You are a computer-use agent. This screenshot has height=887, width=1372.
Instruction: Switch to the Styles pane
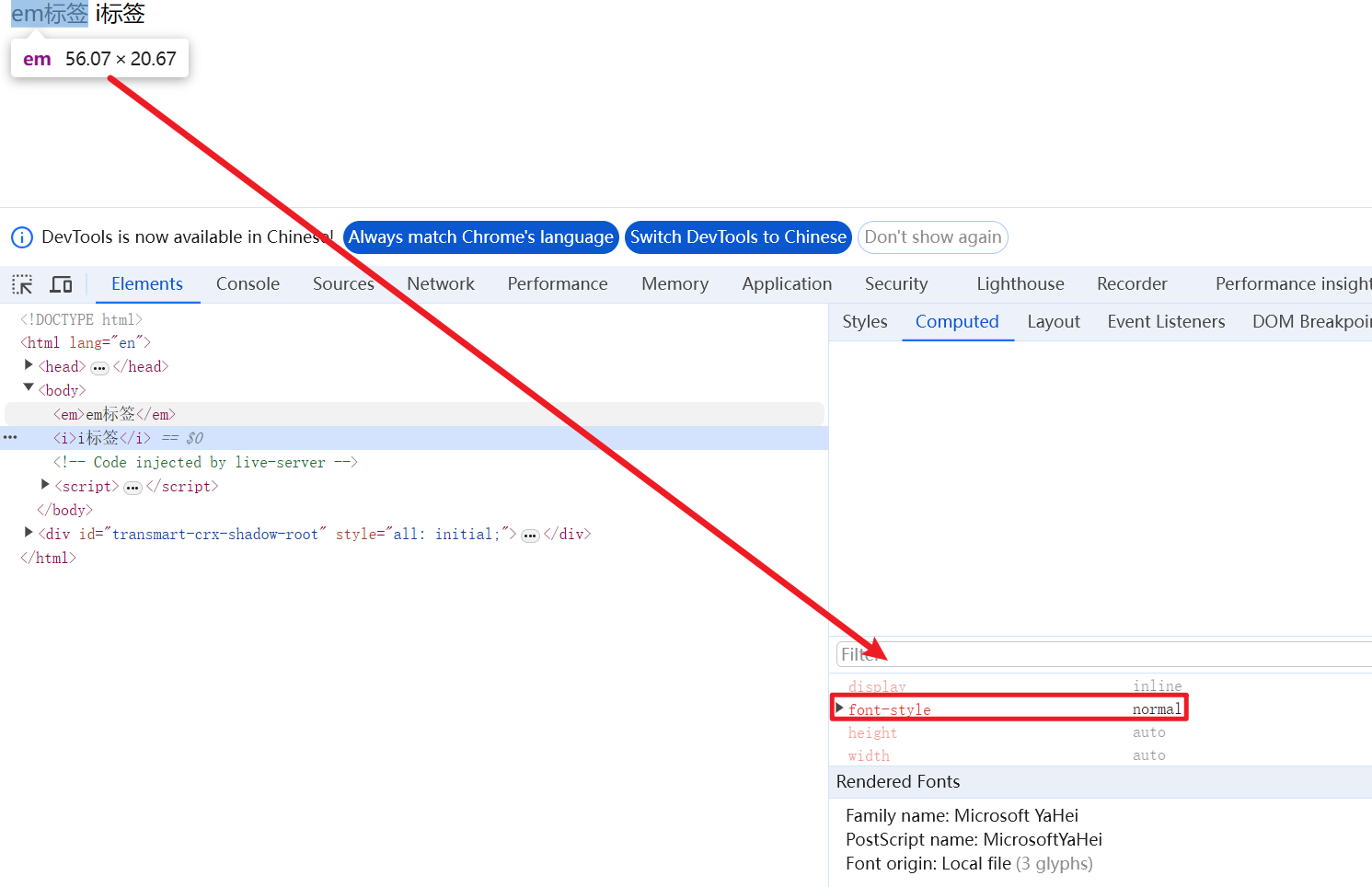click(865, 322)
